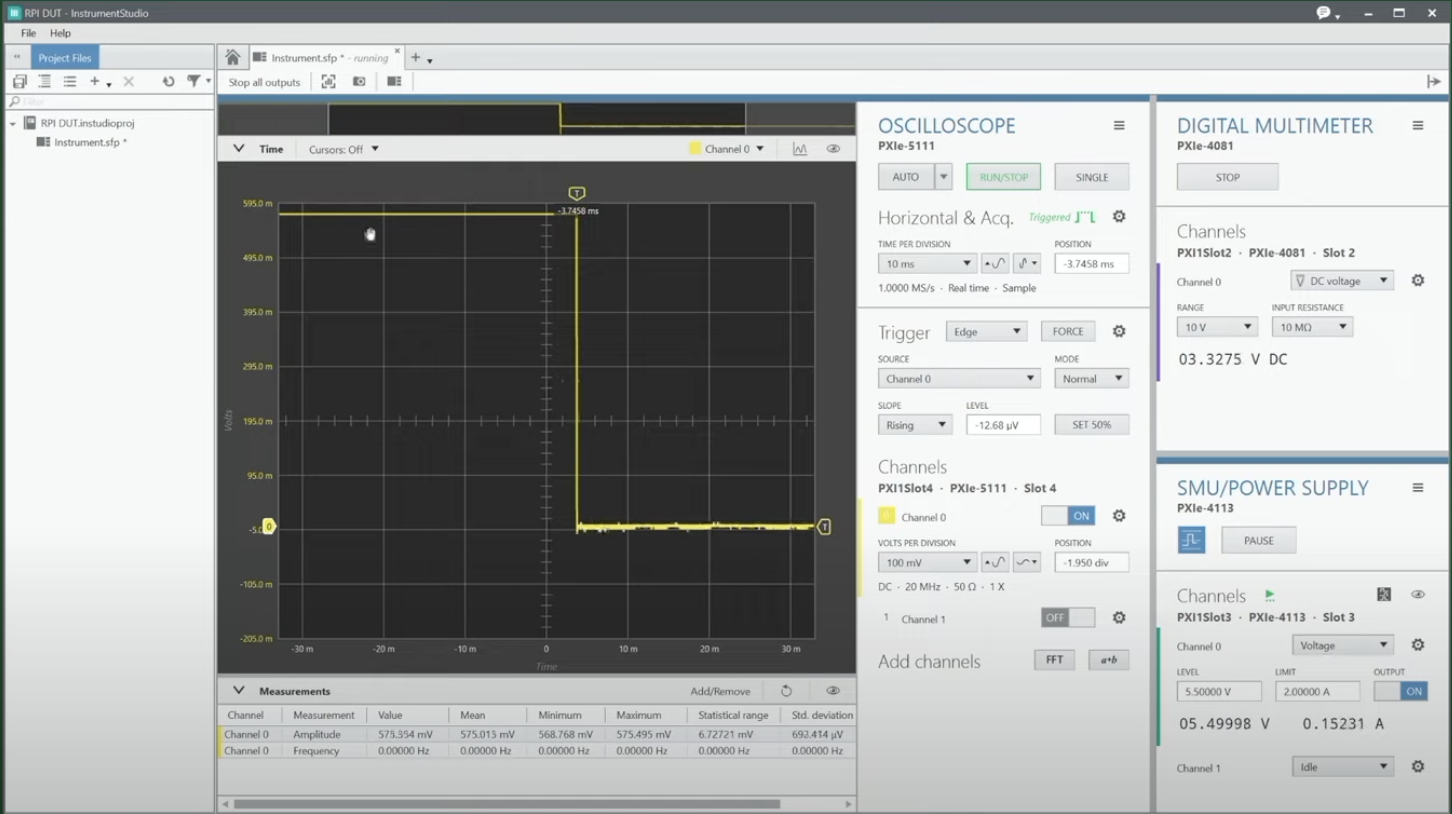The height and width of the screenshot is (814, 1452).
Task: Add a new tab with the plus button
Action: 416,58
